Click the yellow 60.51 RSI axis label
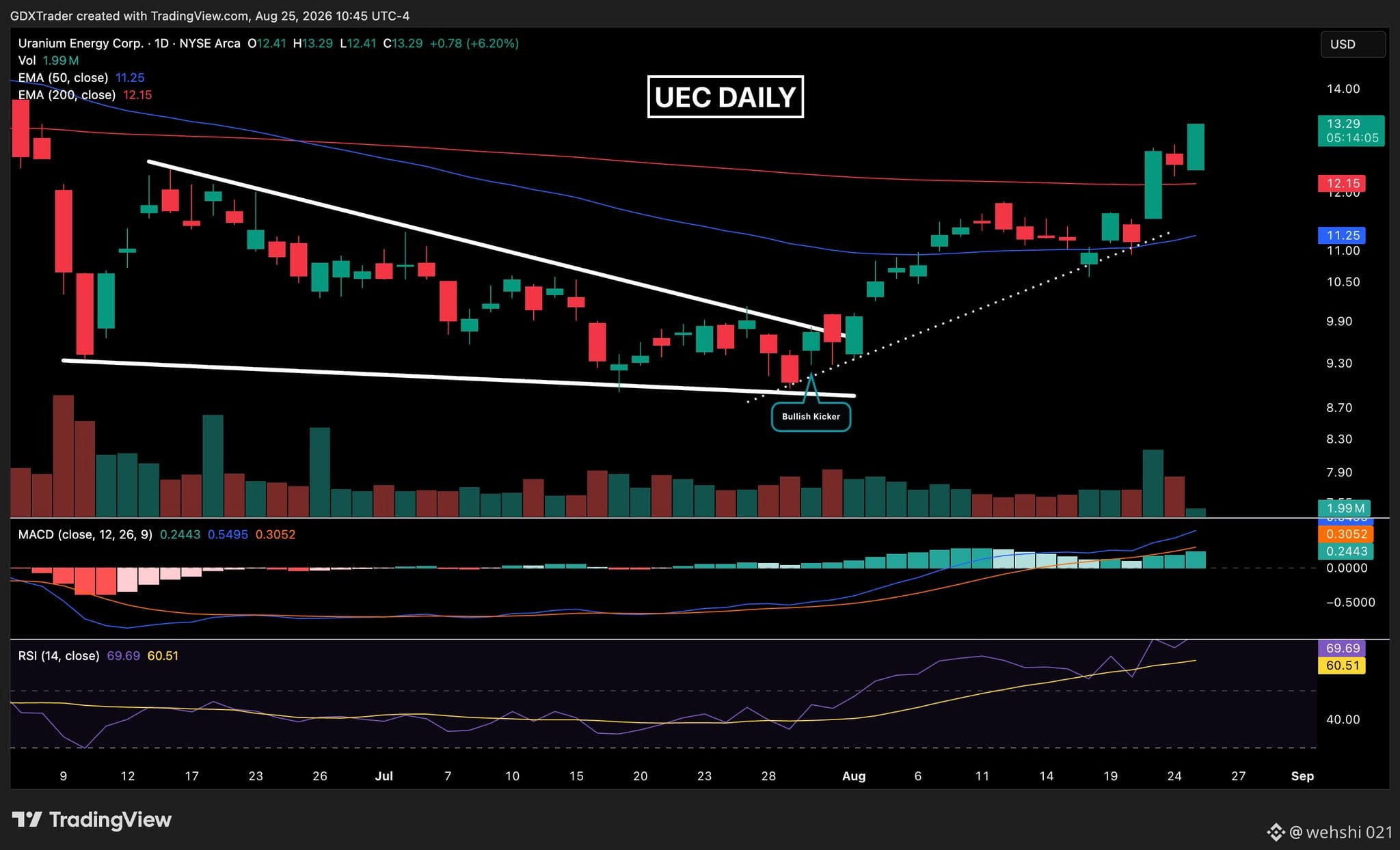The image size is (1400, 850). pos(1342,666)
